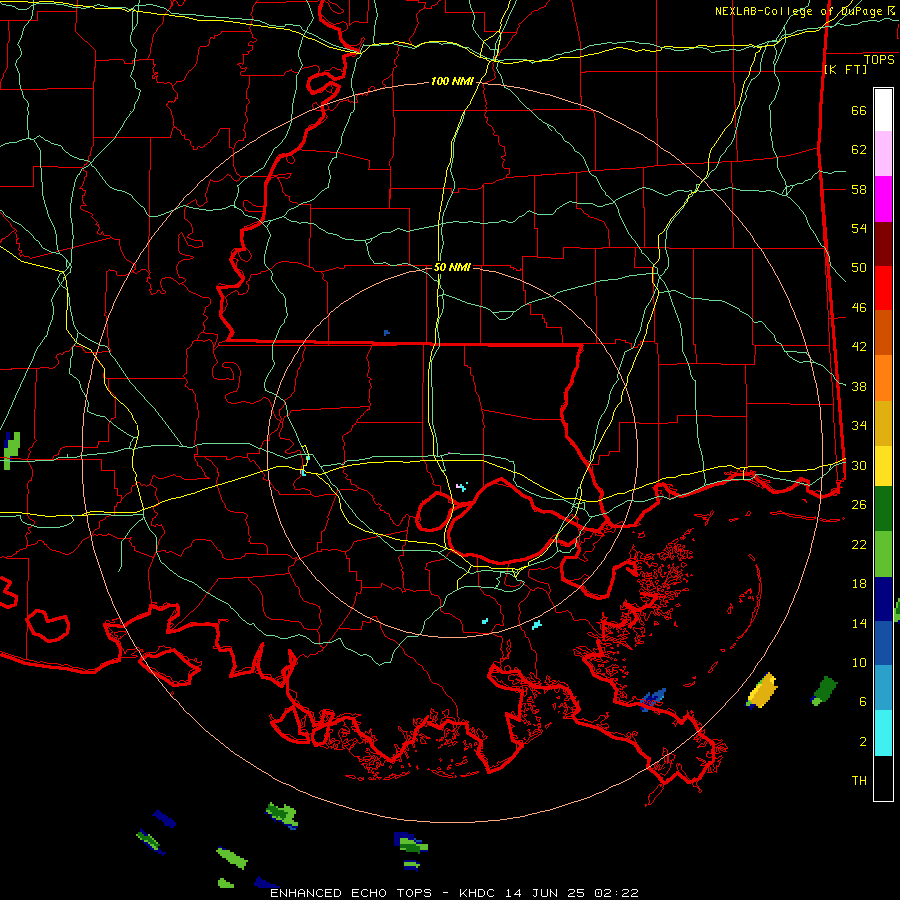The width and height of the screenshot is (900, 900).
Task: Click the tiny cyan echo north of the lake
Action: point(462,487)
